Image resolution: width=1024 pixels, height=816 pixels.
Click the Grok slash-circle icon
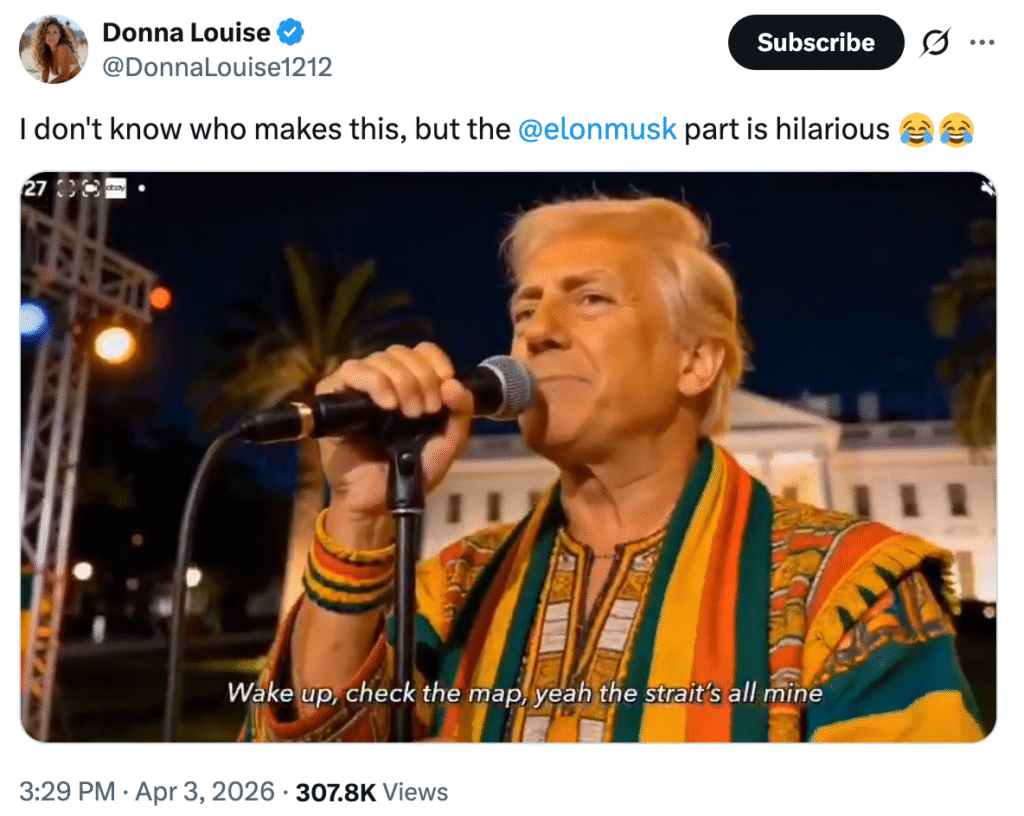click(936, 42)
